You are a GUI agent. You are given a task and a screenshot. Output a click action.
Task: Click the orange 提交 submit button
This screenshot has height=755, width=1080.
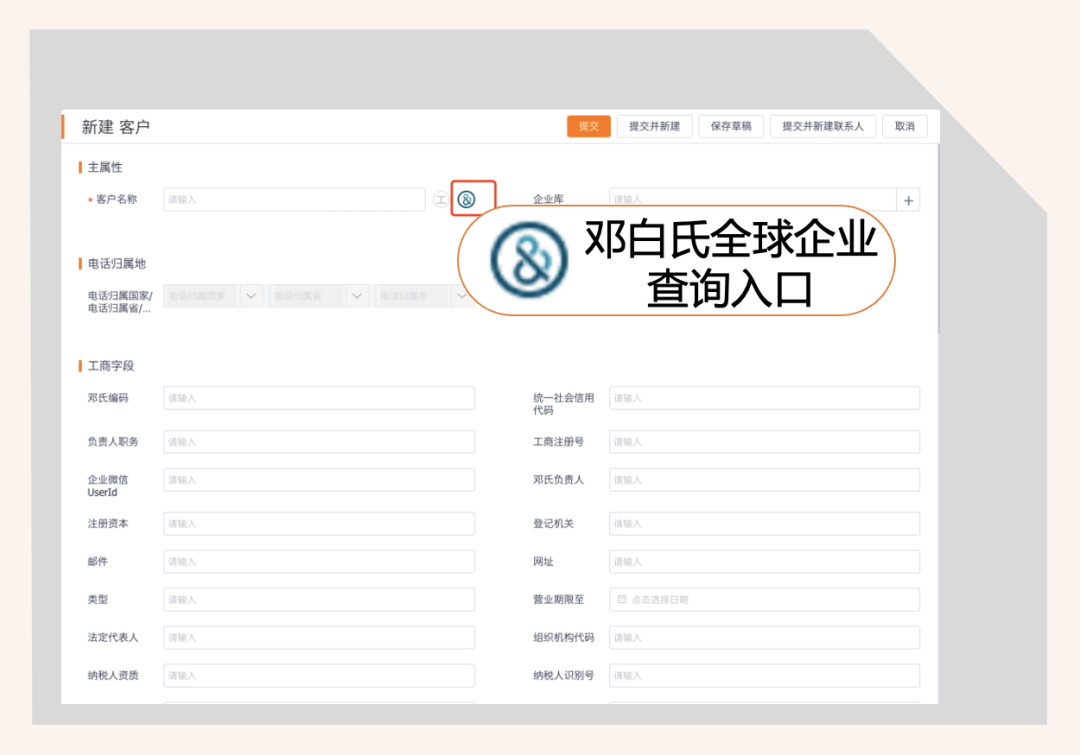(x=588, y=126)
